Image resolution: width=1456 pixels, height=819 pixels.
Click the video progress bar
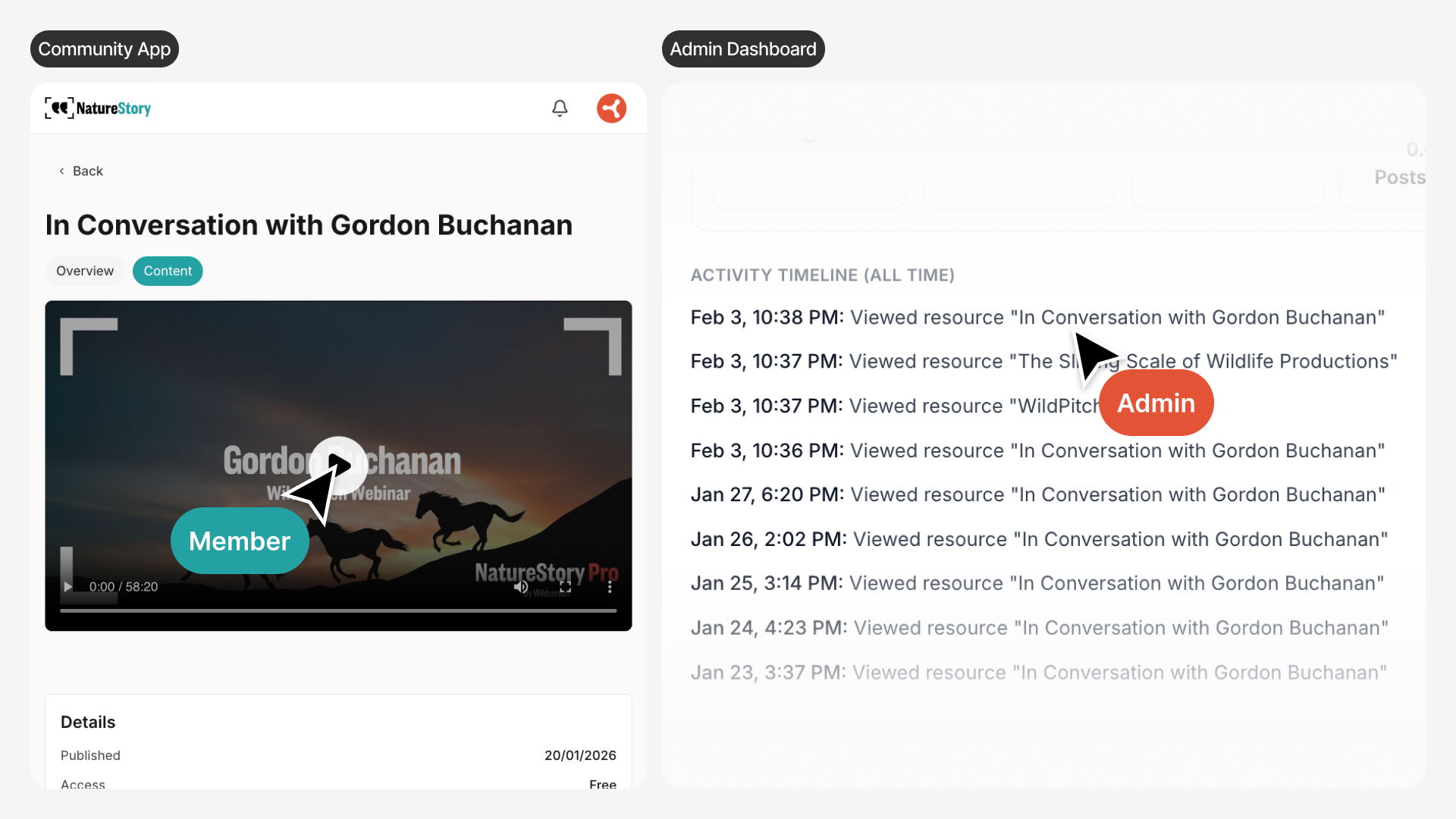coord(338,610)
